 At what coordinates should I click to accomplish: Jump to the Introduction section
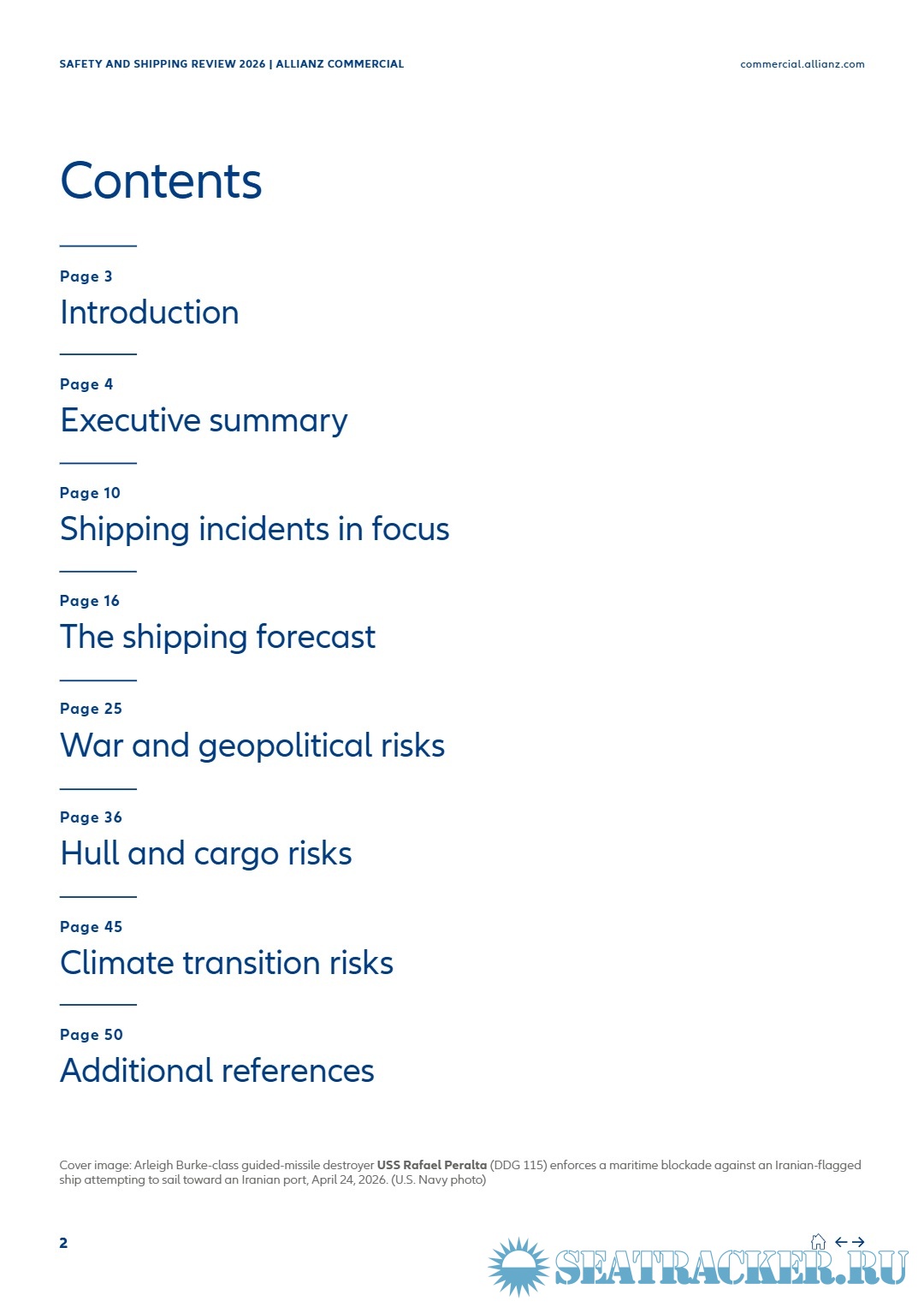pyautogui.click(x=150, y=312)
